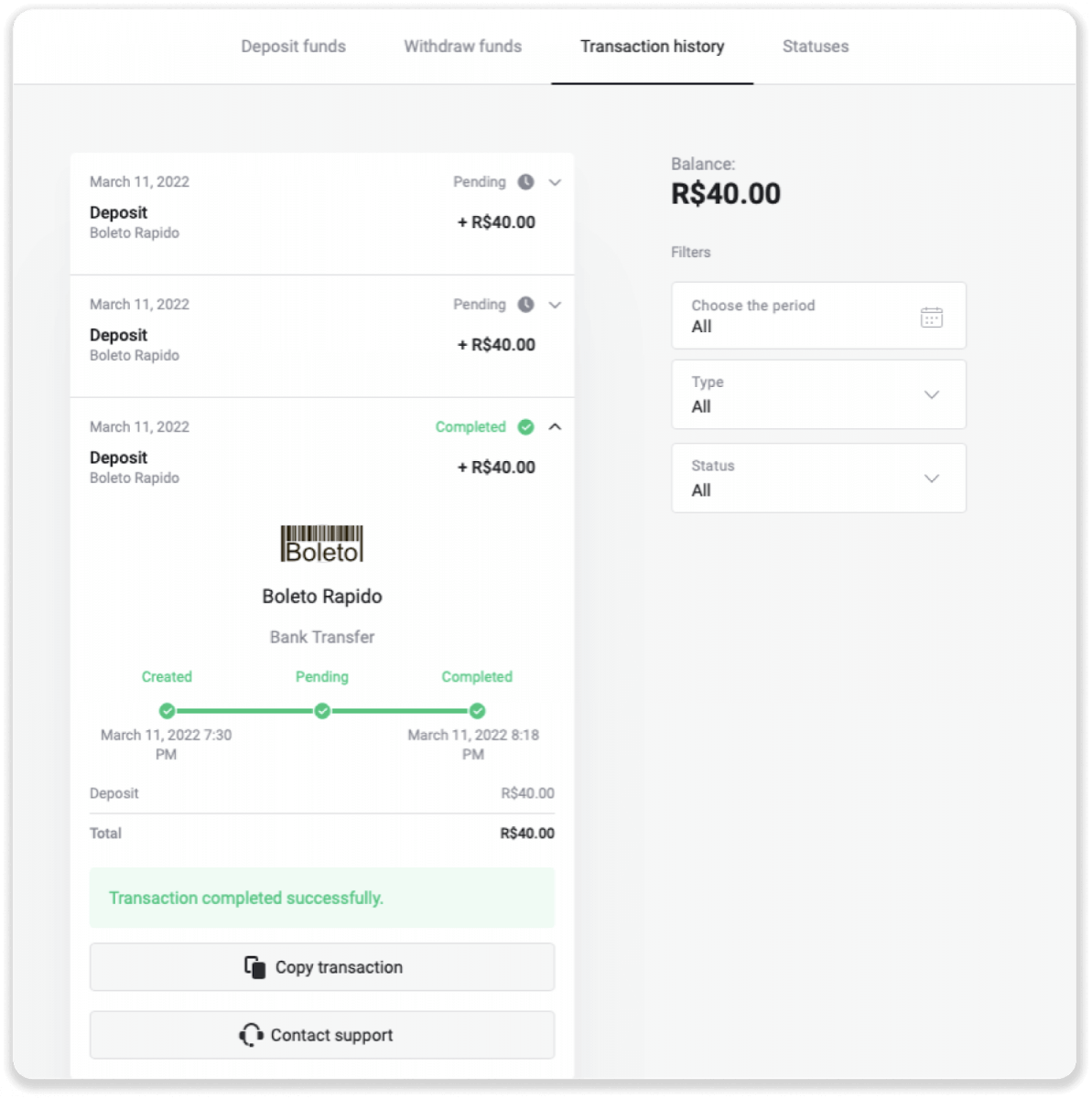
Task: Switch to the Withdraw funds tab
Action: pyautogui.click(x=461, y=46)
